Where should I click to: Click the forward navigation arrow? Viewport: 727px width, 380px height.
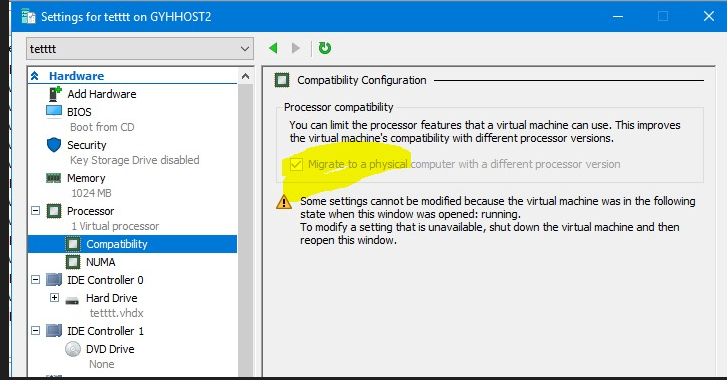[296, 48]
